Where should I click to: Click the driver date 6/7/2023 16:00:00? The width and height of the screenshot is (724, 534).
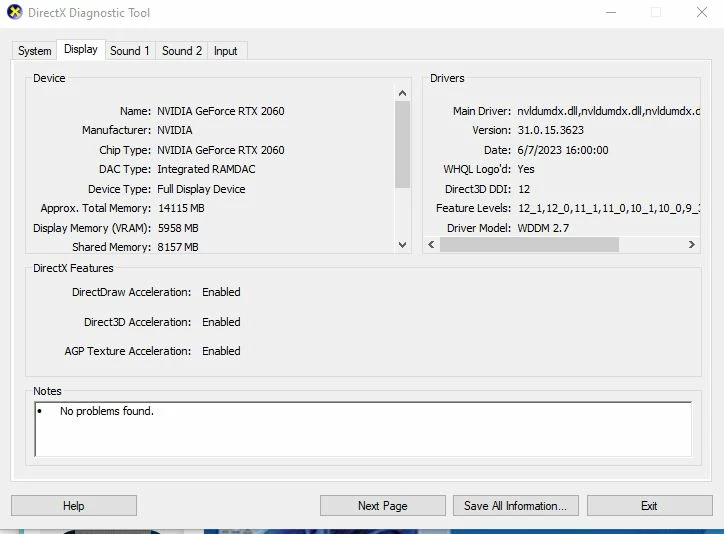(563, 150)
